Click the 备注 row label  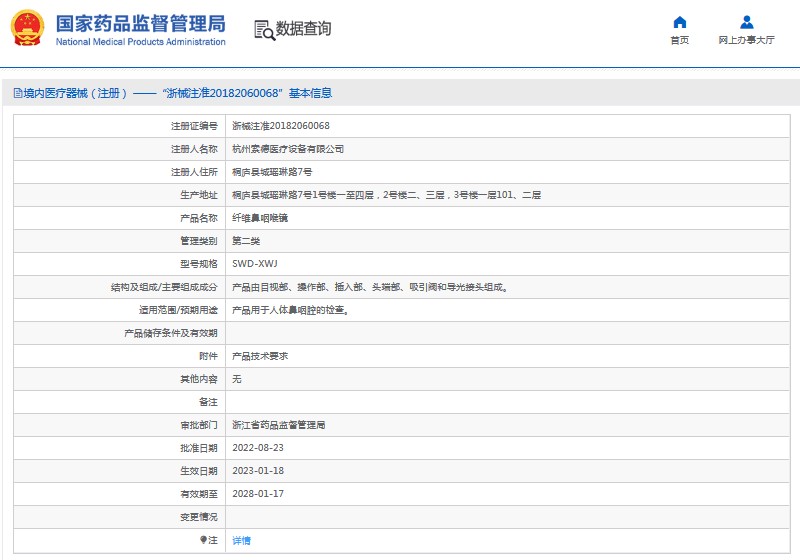[208, 402]
